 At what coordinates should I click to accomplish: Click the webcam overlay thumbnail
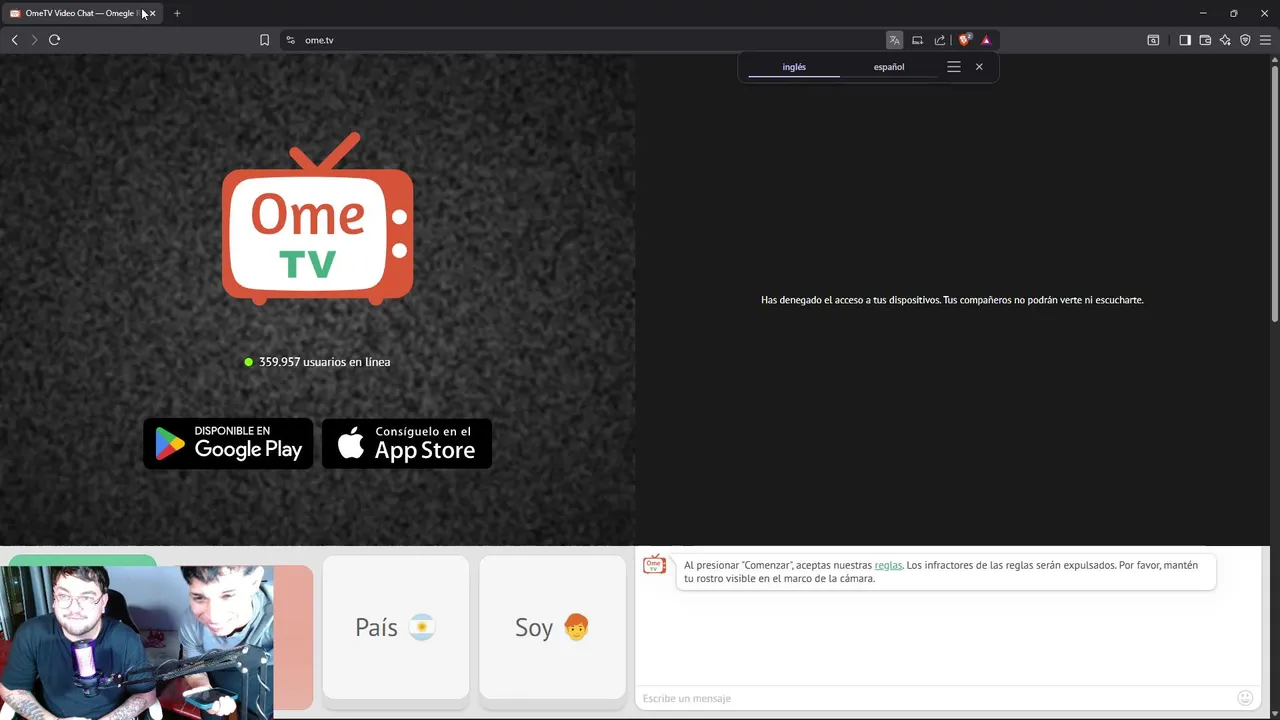point(137,642)
